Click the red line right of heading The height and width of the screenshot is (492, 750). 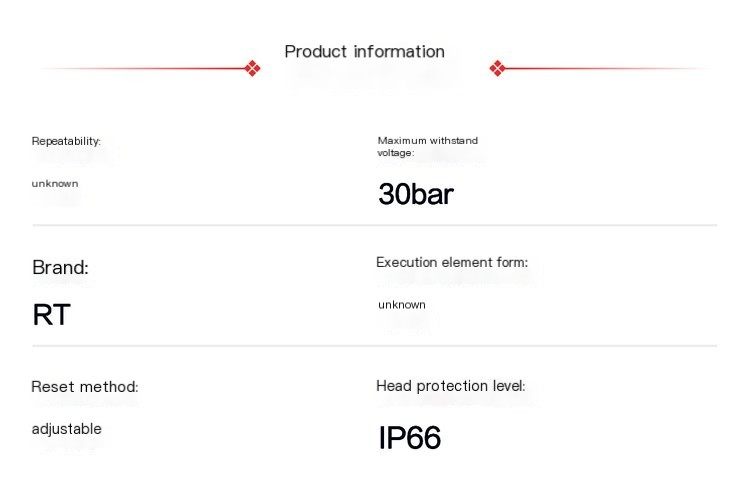606,68
